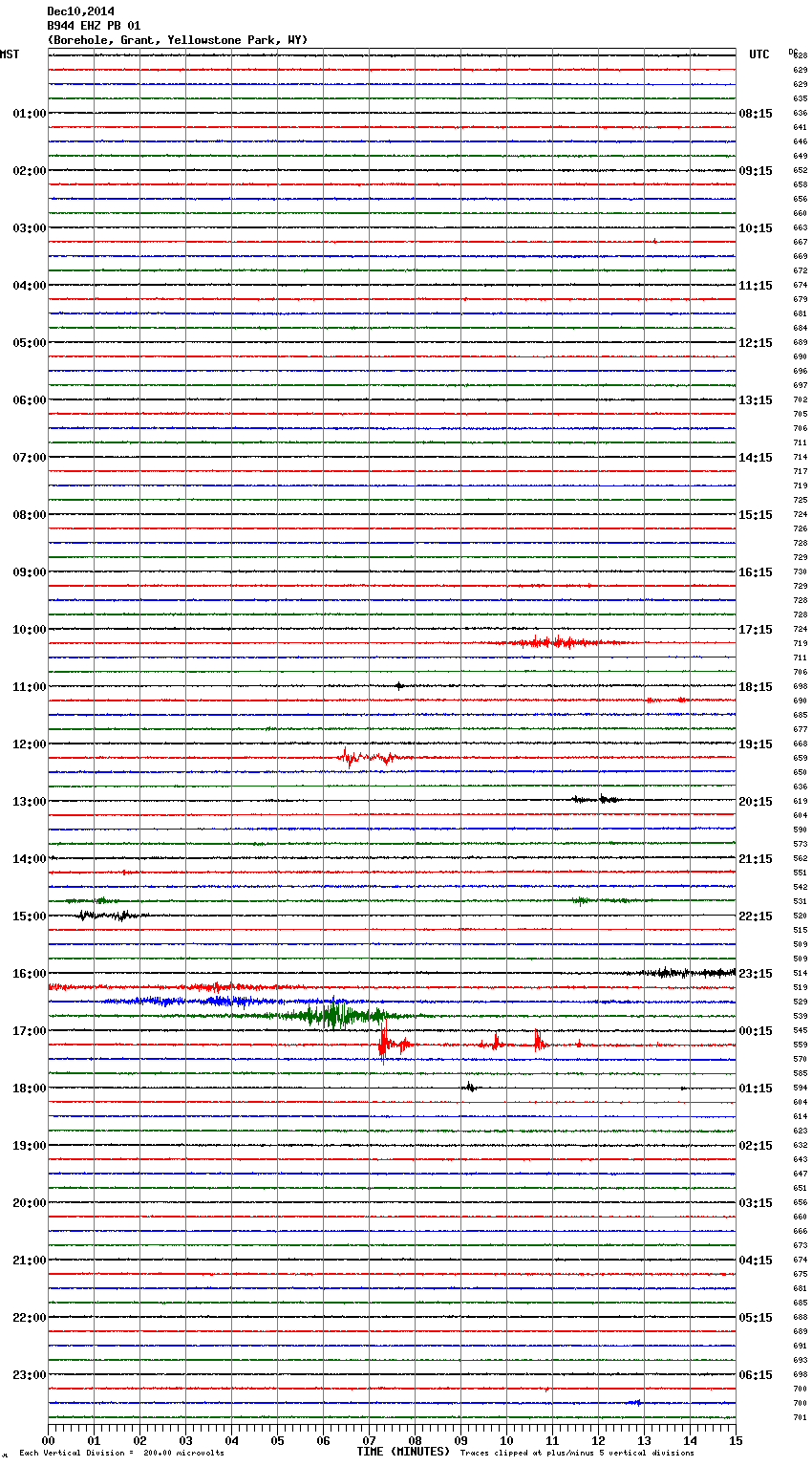Click the '06:15' UTC time label
The height and width of the screenshot is (1466, 812).
click(x=756, y=1375)
